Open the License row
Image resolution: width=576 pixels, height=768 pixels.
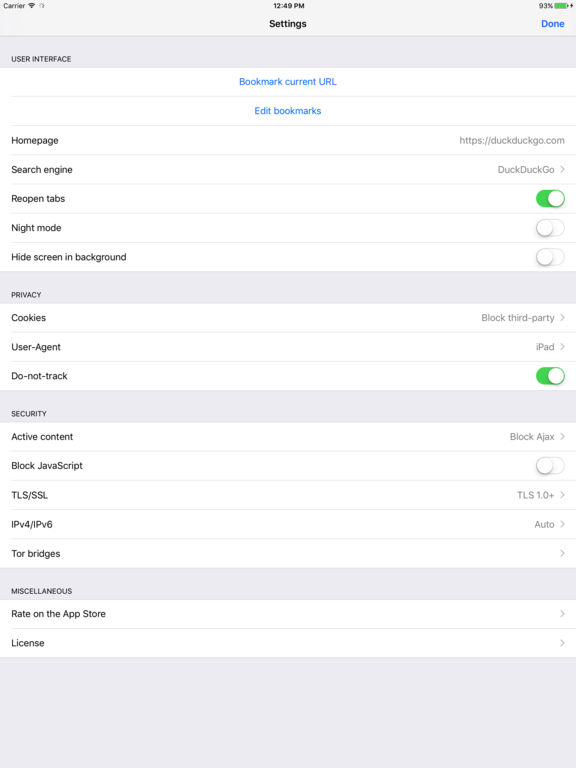[x=288, y=643]
